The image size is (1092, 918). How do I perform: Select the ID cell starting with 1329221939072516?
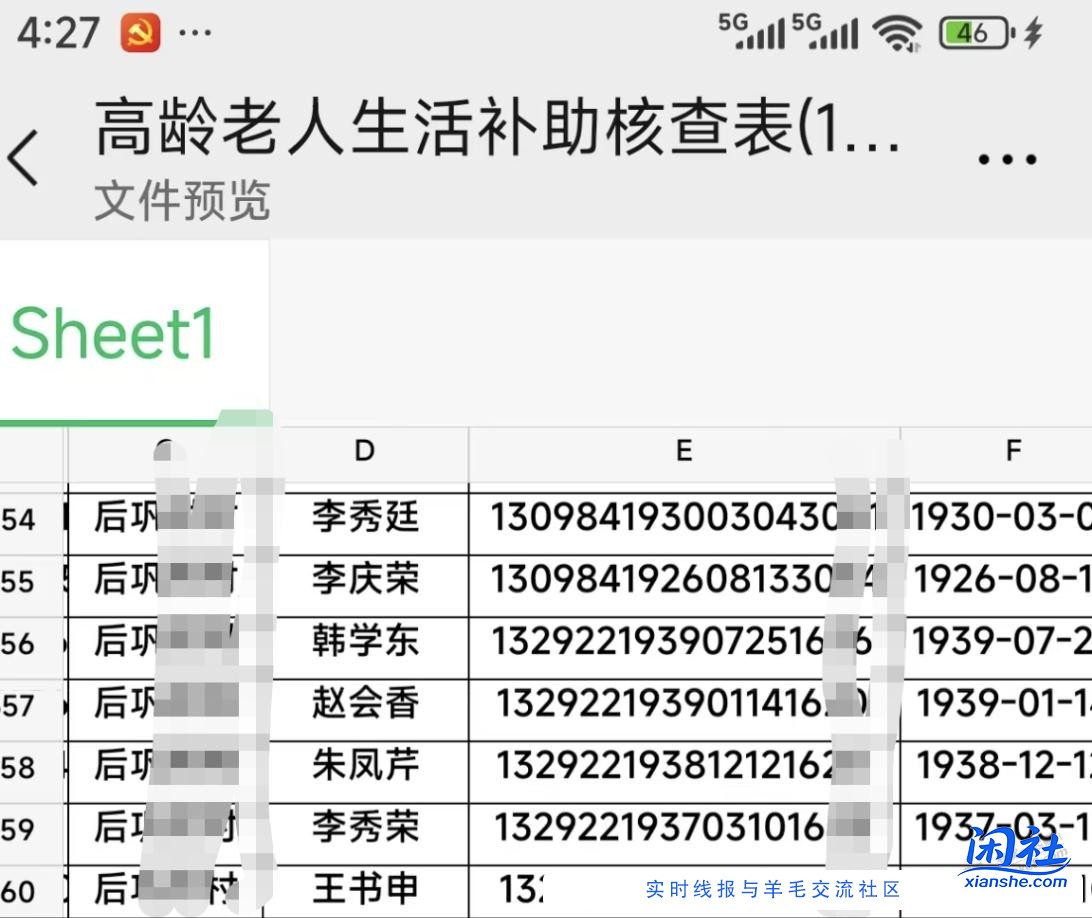[x=684, y=643]
